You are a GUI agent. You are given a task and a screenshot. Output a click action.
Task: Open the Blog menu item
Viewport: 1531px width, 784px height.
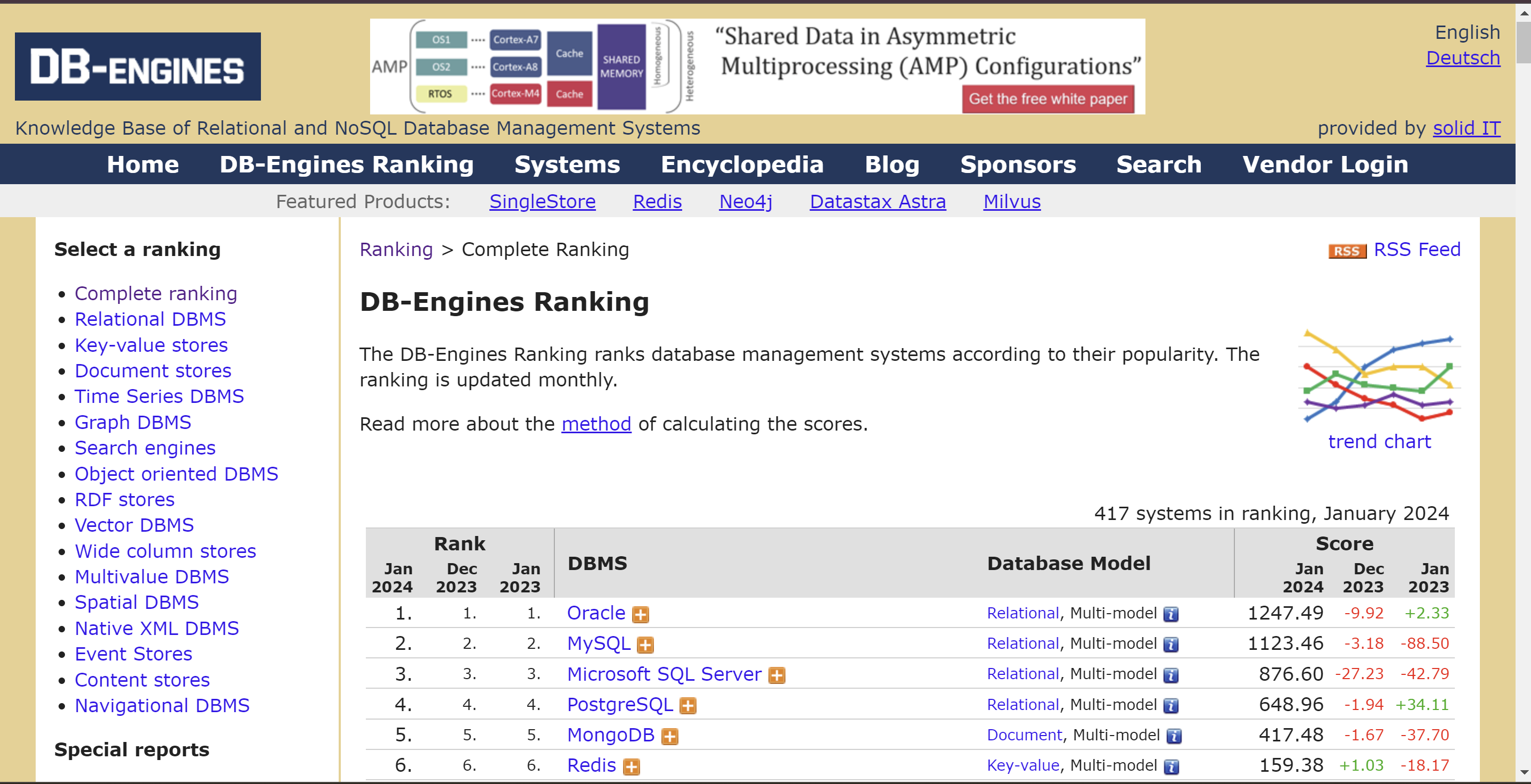(x=891, y=164)
